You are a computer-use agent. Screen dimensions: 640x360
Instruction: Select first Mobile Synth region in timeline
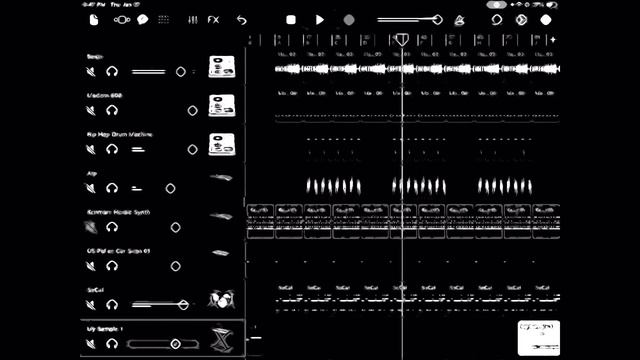260,222
